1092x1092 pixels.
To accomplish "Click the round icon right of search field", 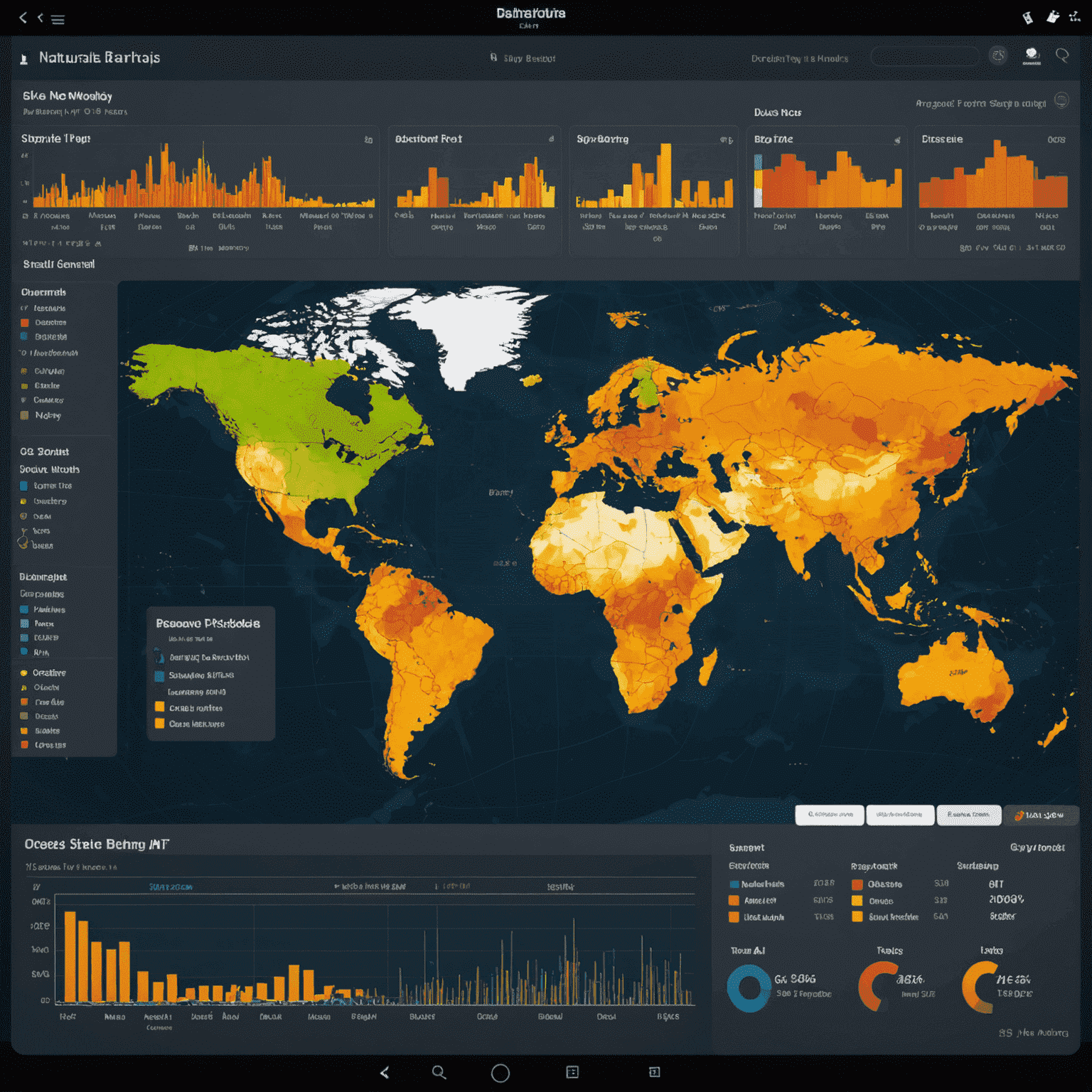I will point(999,55).
